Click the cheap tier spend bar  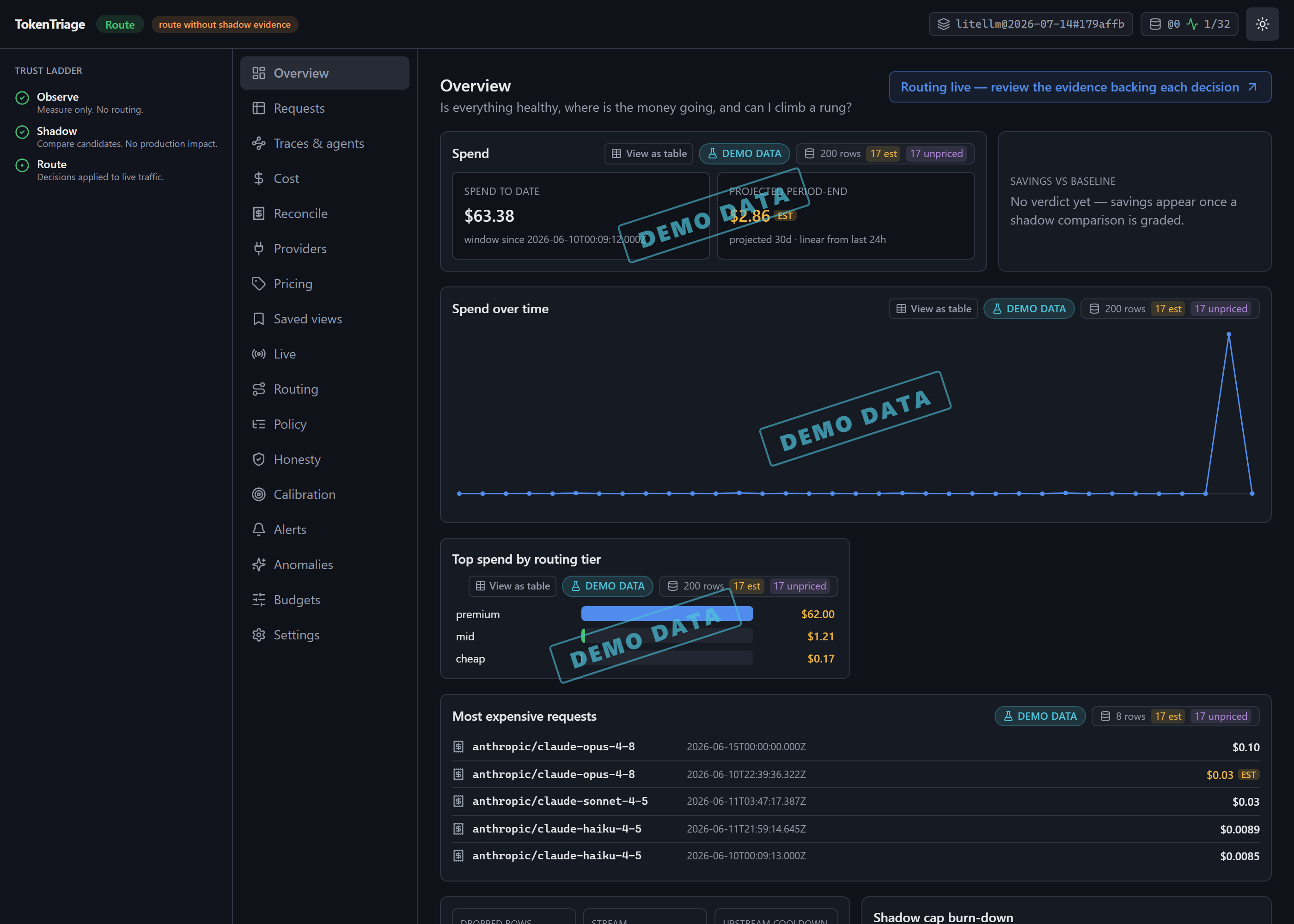(x=667, y=658)
